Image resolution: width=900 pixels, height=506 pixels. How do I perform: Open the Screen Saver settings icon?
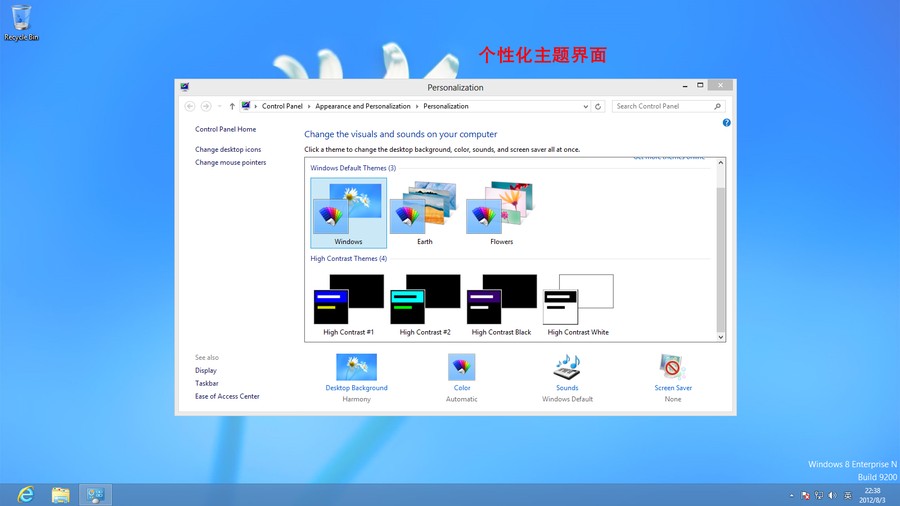[x=673, y=368]
